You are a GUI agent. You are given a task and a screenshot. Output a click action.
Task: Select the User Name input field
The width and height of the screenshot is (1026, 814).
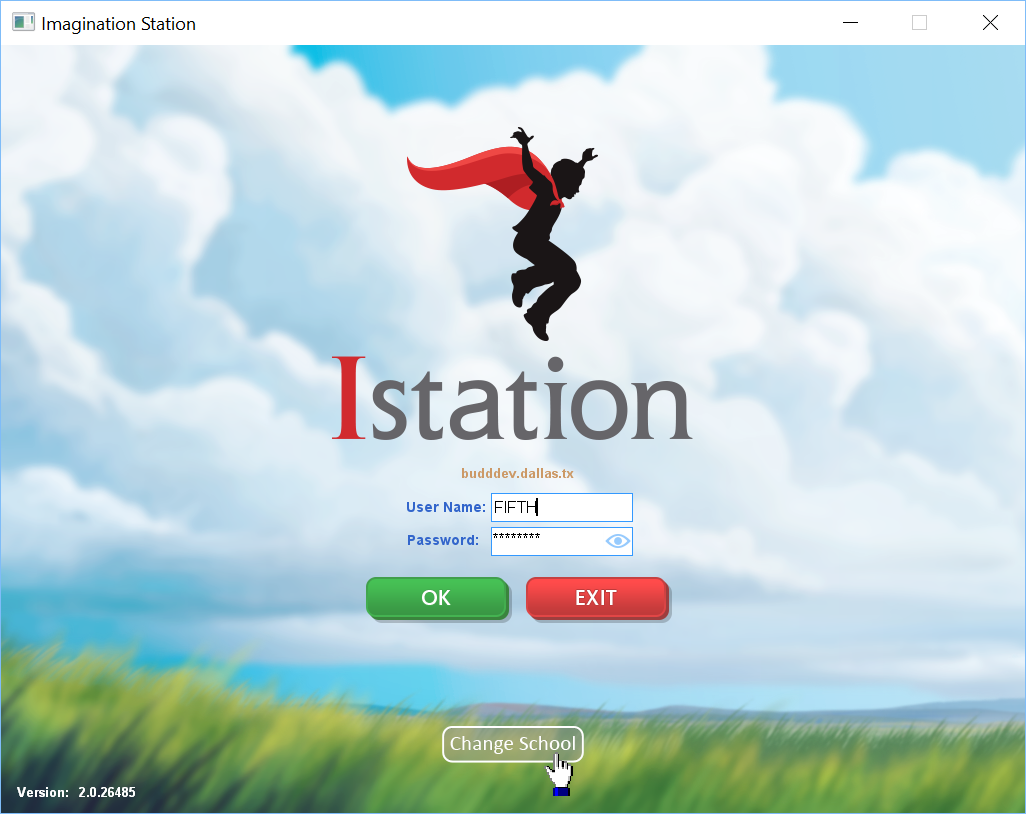561,507
